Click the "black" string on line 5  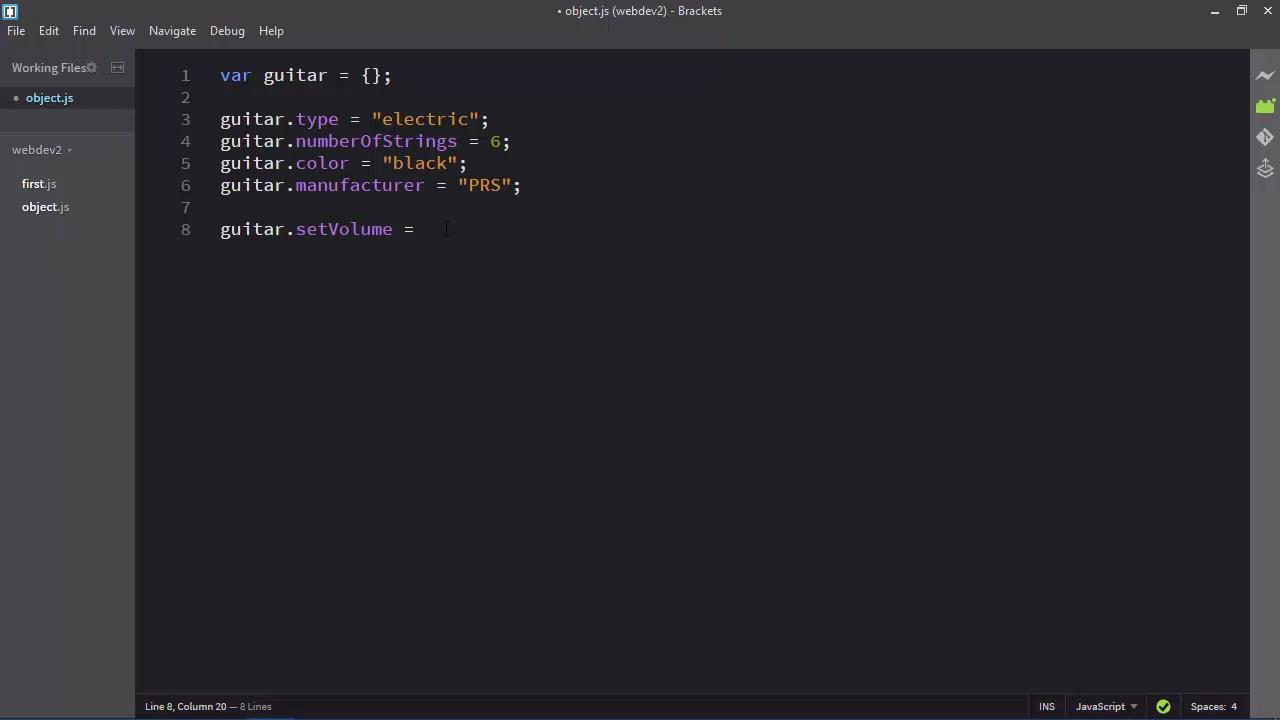tap(419, 164)
